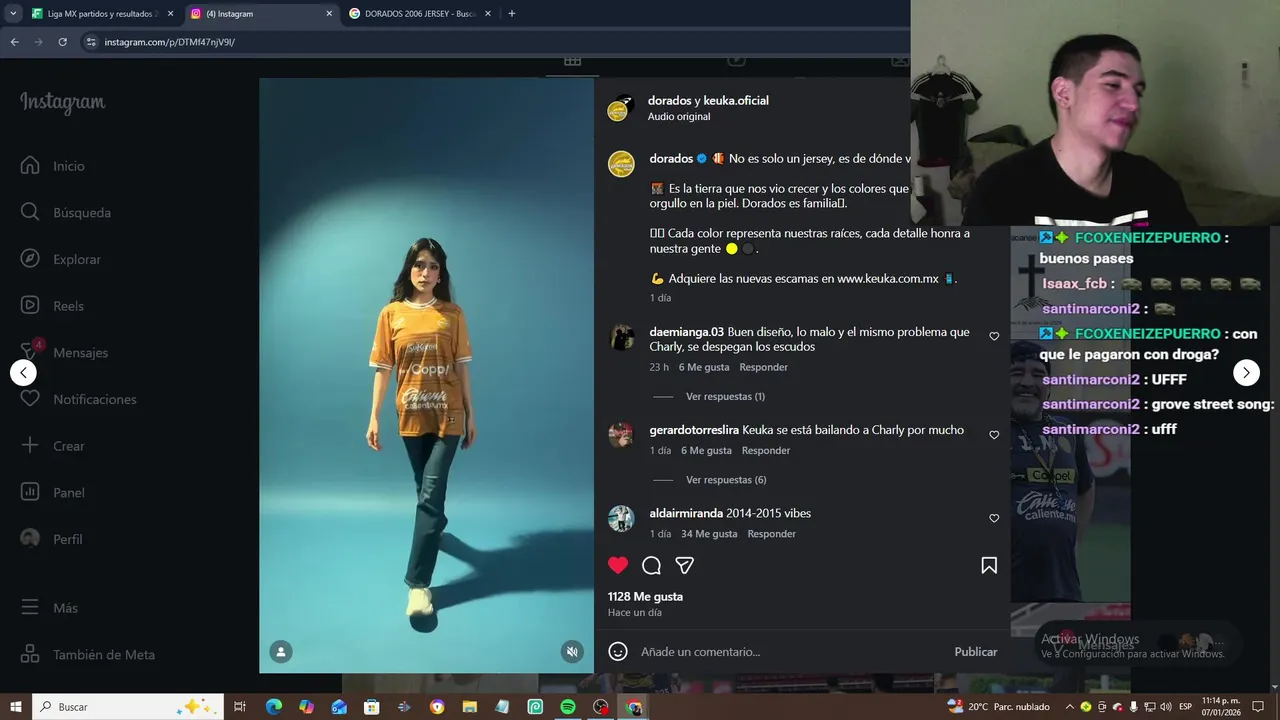Open the Windows Start menu

pyautogui.click(x=16, y=707)
